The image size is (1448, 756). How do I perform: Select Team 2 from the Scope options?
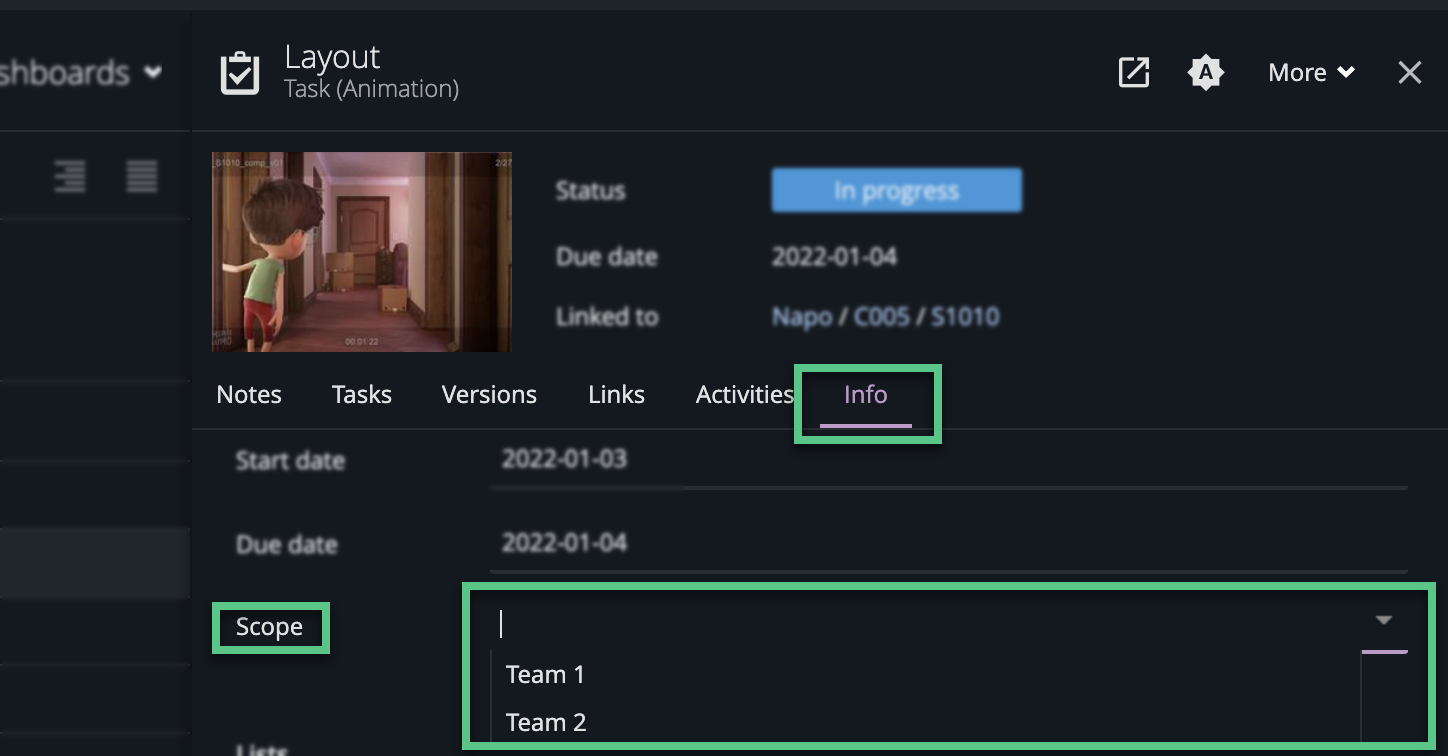click(x=546, y=722)
